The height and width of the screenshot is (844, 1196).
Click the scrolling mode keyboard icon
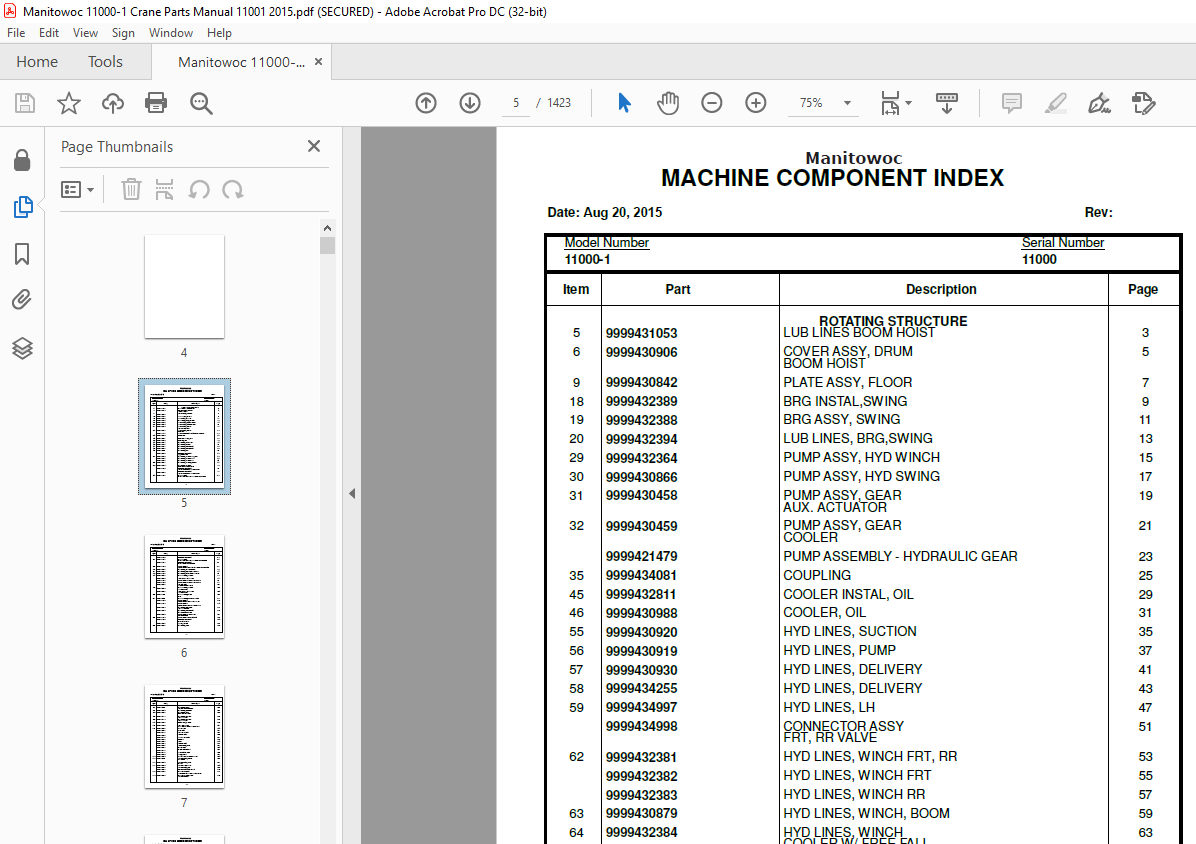tap(947, 103)
